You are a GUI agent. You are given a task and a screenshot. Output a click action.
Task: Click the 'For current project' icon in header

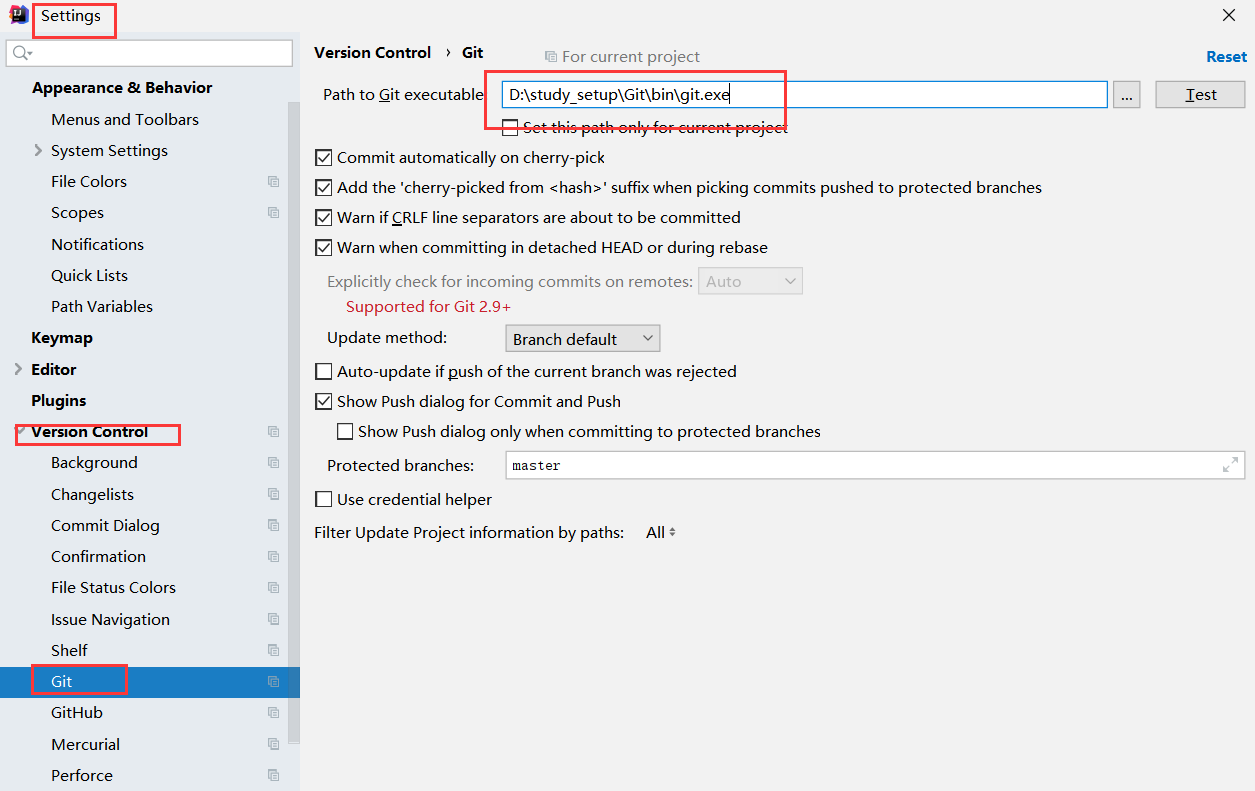pyautogui.click(x=551, y=57)
